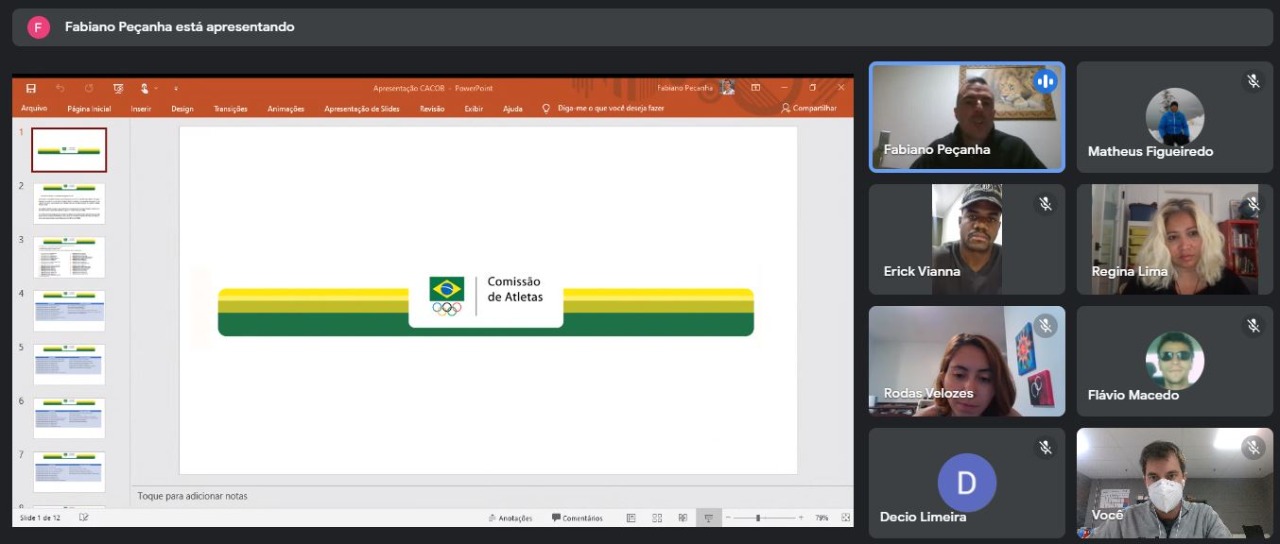Click muted mic icon on Regina Lima tile
Screen dimensions: 1280x544
(1253, 203)
